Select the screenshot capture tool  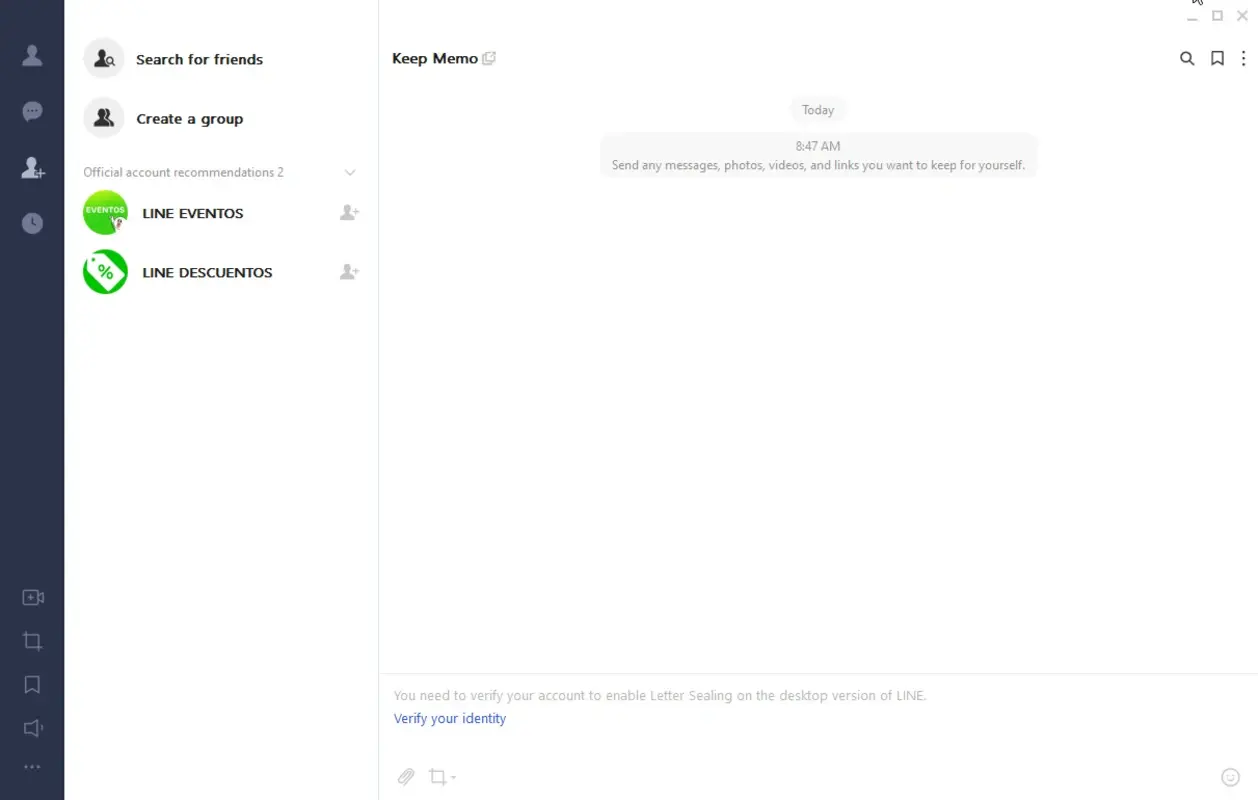436,777
